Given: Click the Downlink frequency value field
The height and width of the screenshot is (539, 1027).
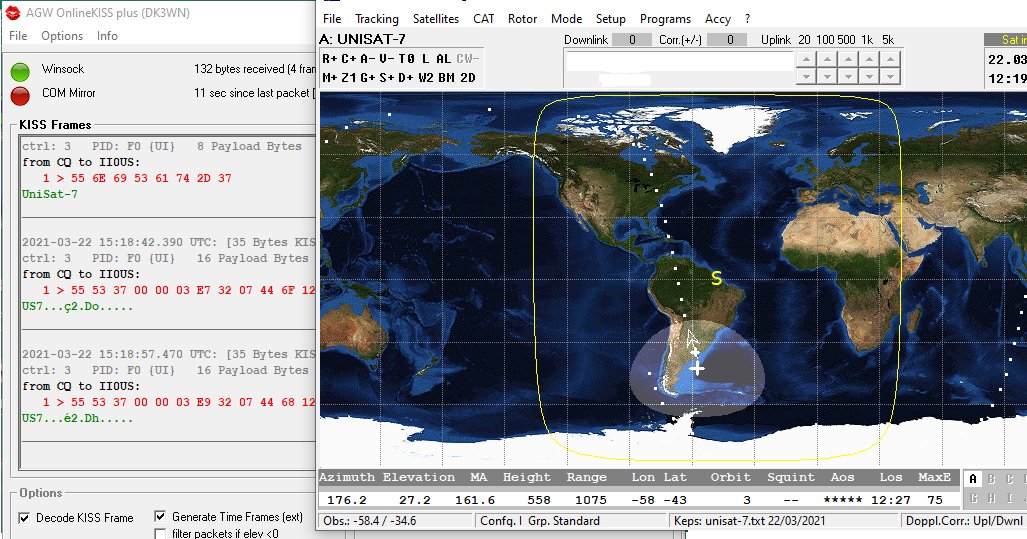Looking at the screenshot, I should click(x=632, y=40).
